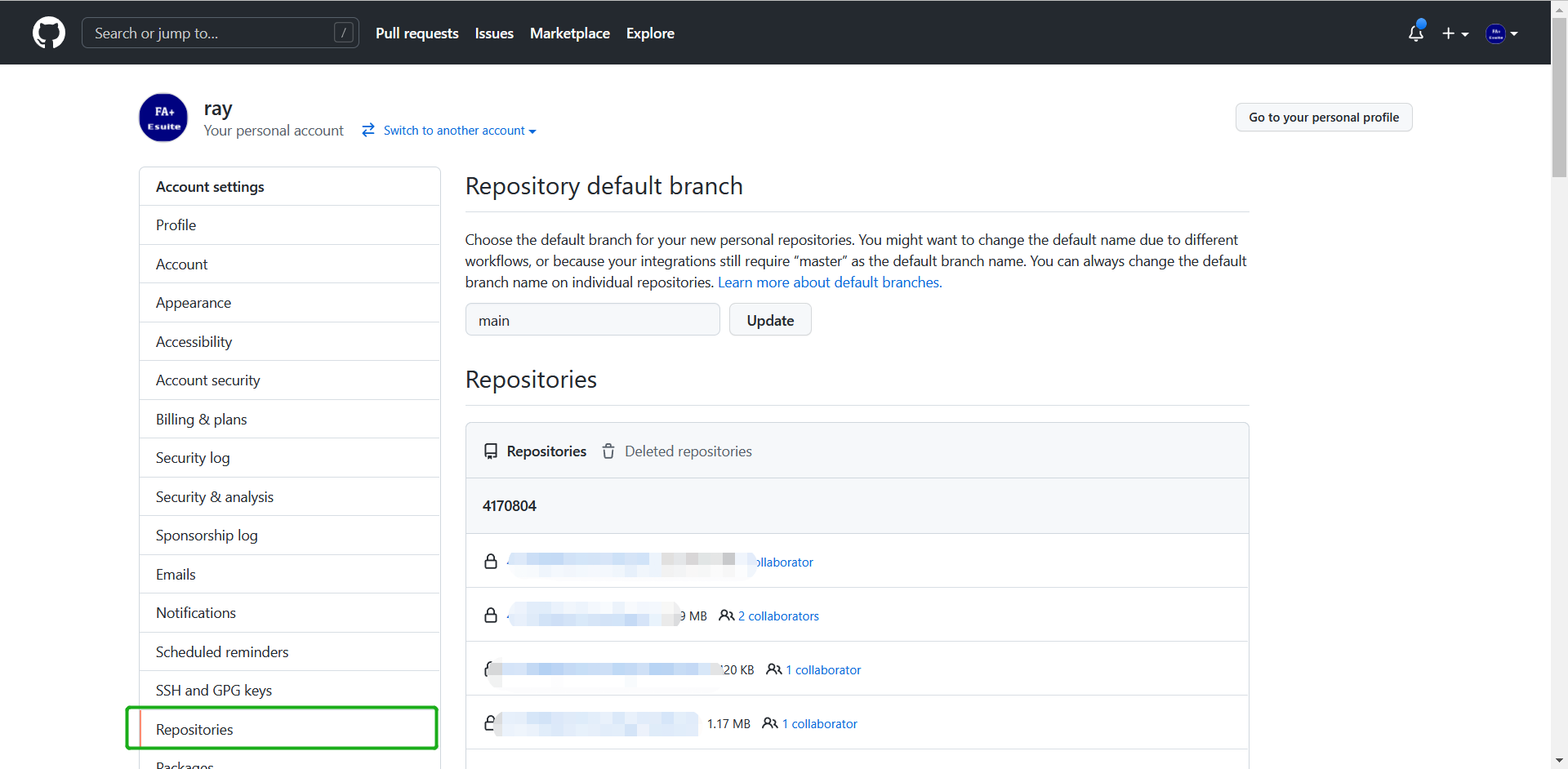The height and width of the screenshot is (769, 1568).
Task: Open the GitHub home logo
Action: point(49,33)
